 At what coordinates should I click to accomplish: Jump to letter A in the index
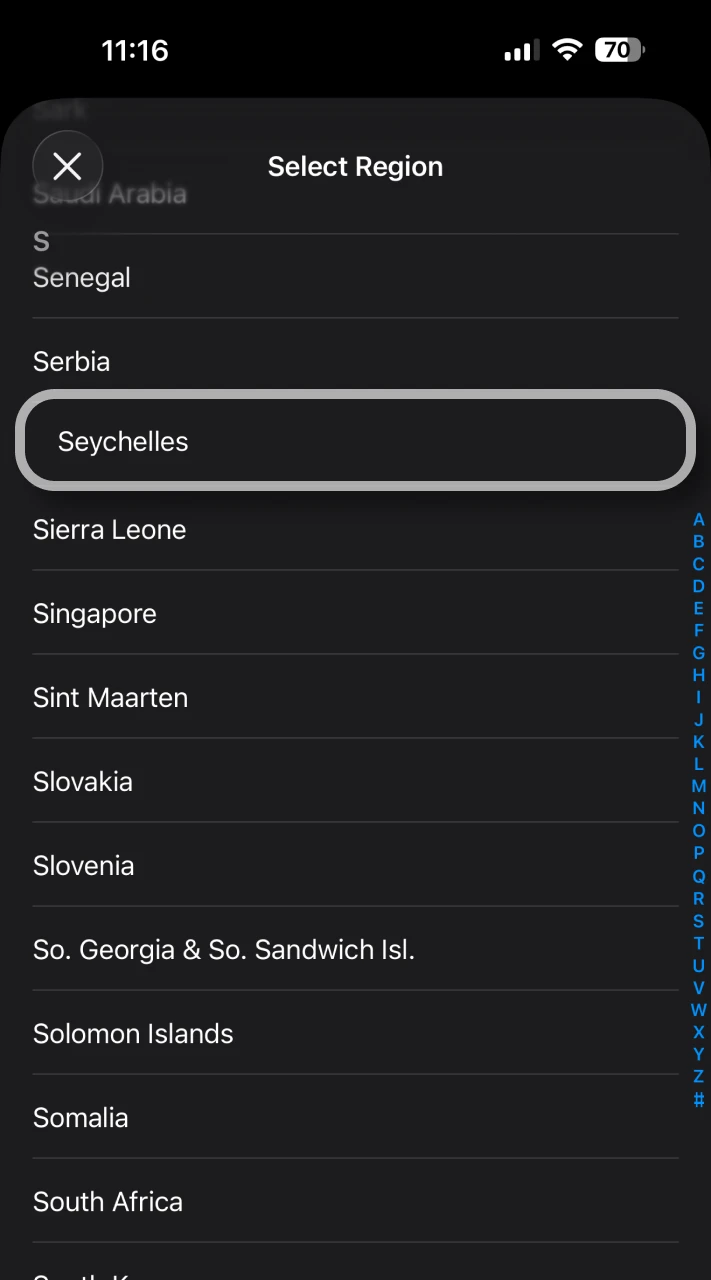[698, 520]
